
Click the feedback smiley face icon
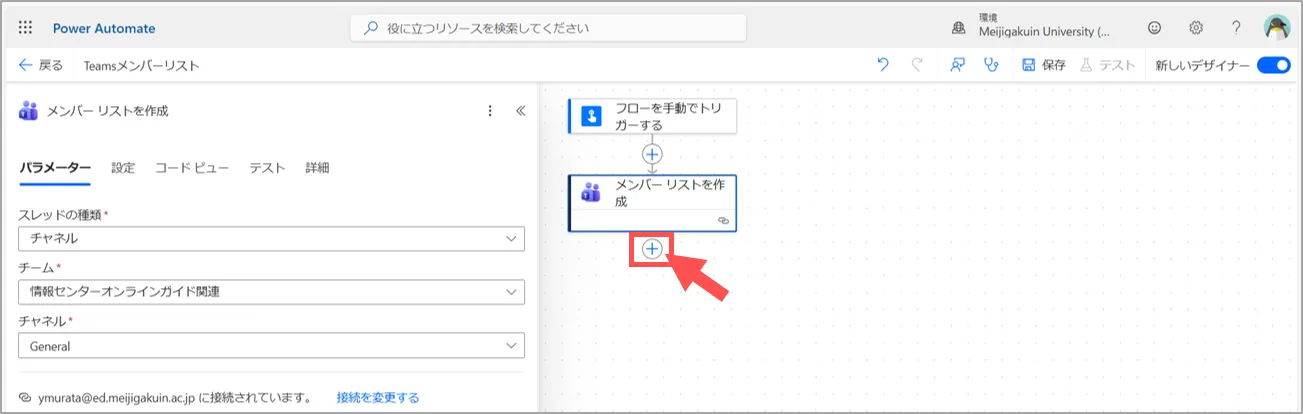click(x=1155, y=28)
